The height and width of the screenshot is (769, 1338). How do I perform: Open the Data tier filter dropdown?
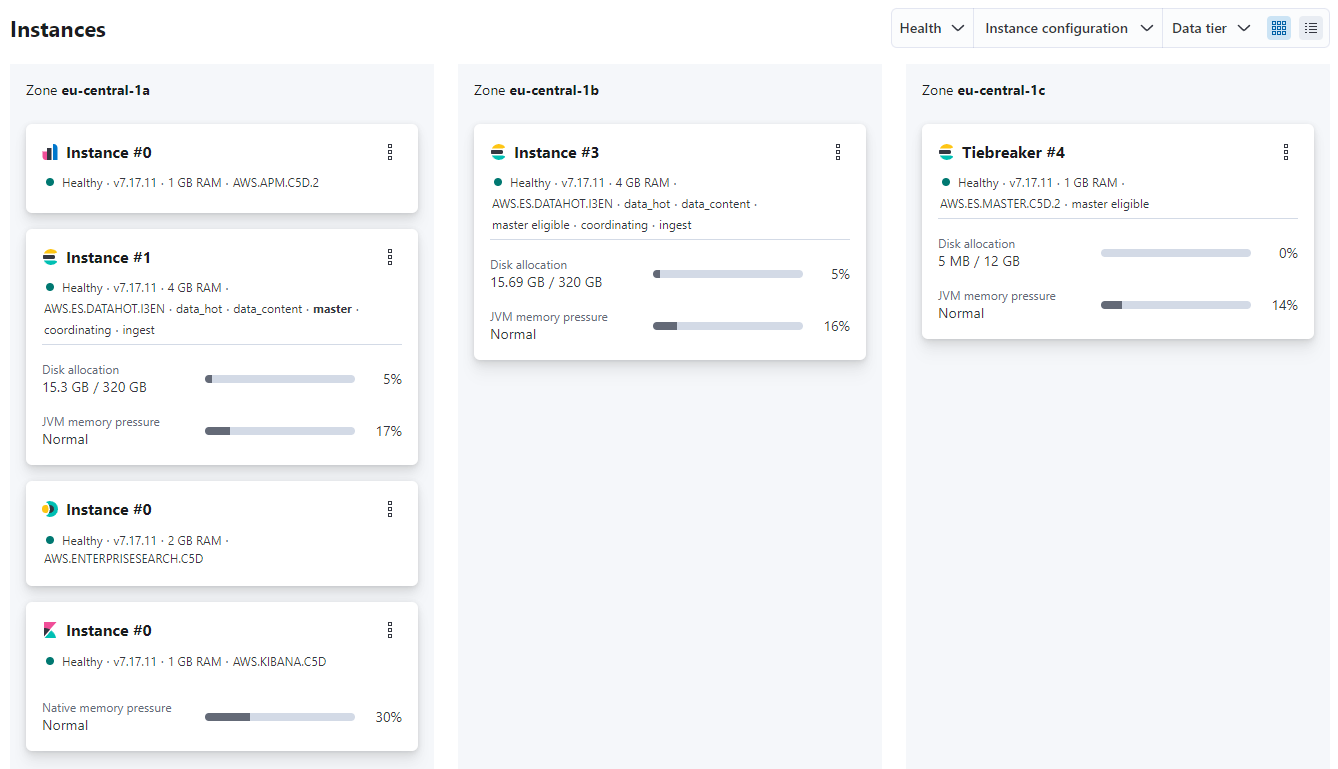tap(1210, 28)
